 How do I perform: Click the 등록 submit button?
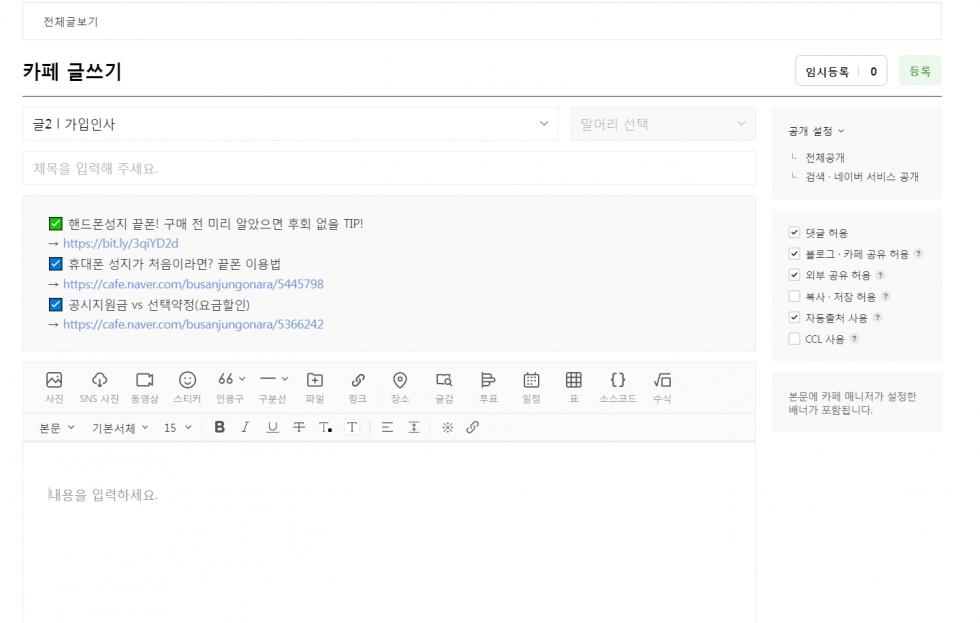click(x=920, y=71)
